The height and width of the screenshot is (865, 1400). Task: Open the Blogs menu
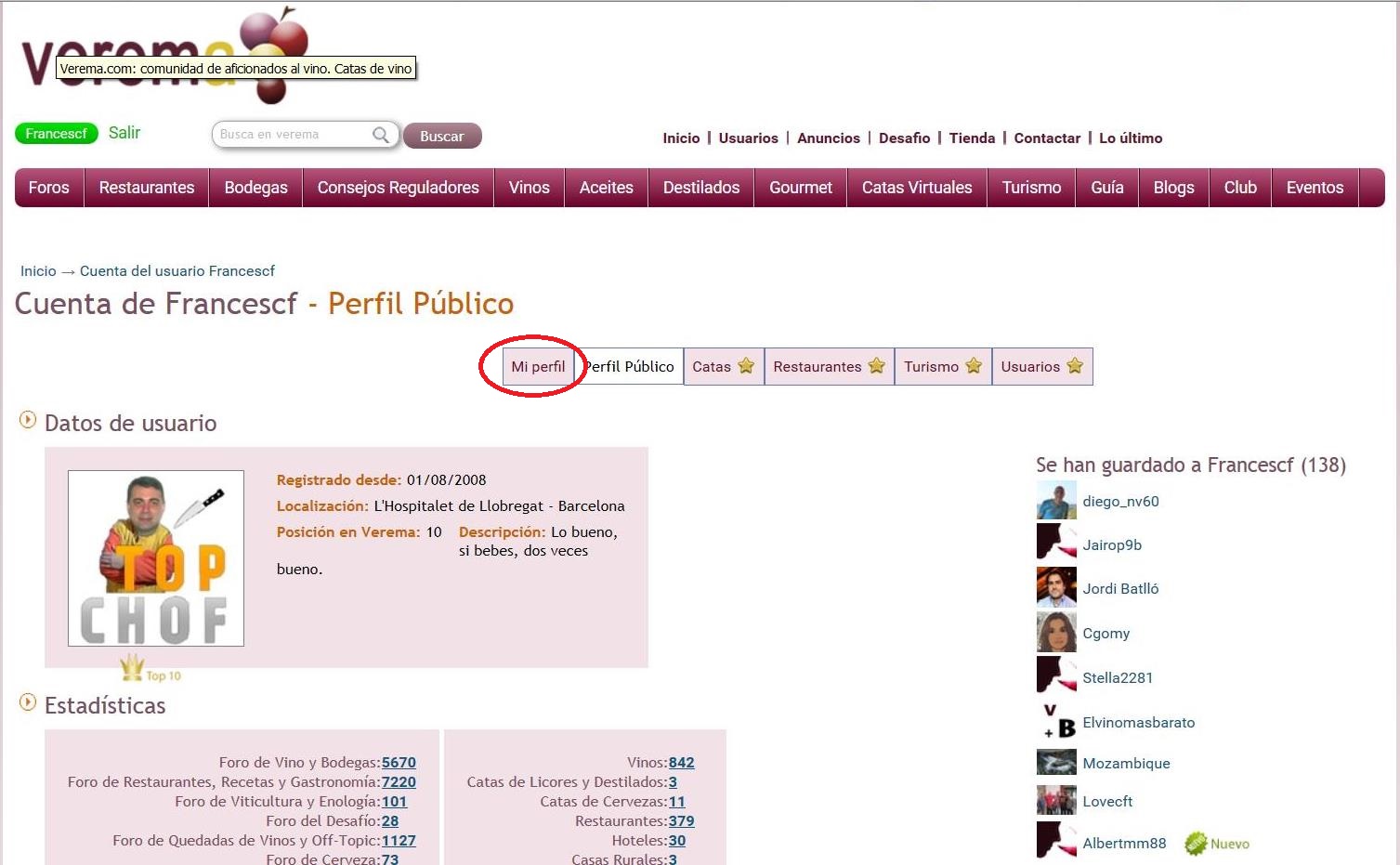pos(1174,188)
